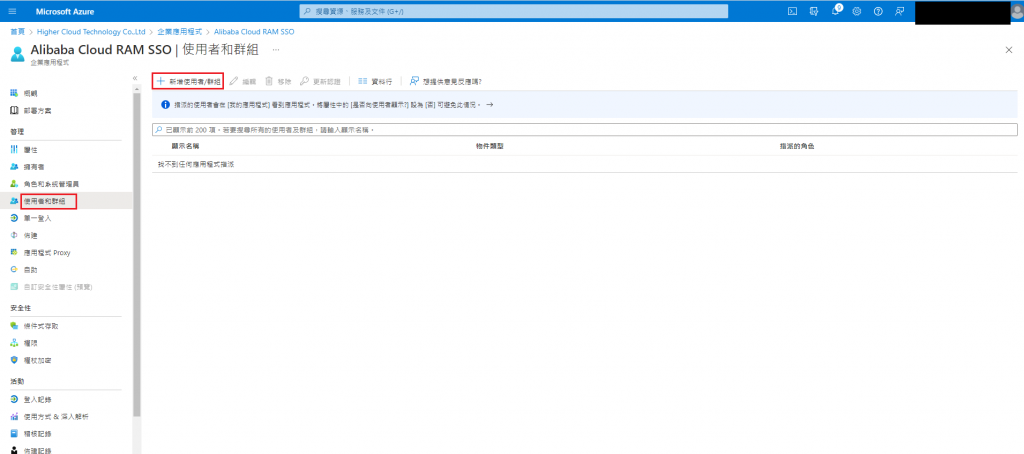The height and width of the screenshot is (454, 1024).
Task: Click the 安全性 section heading
Action: click(x=21, y=307)
